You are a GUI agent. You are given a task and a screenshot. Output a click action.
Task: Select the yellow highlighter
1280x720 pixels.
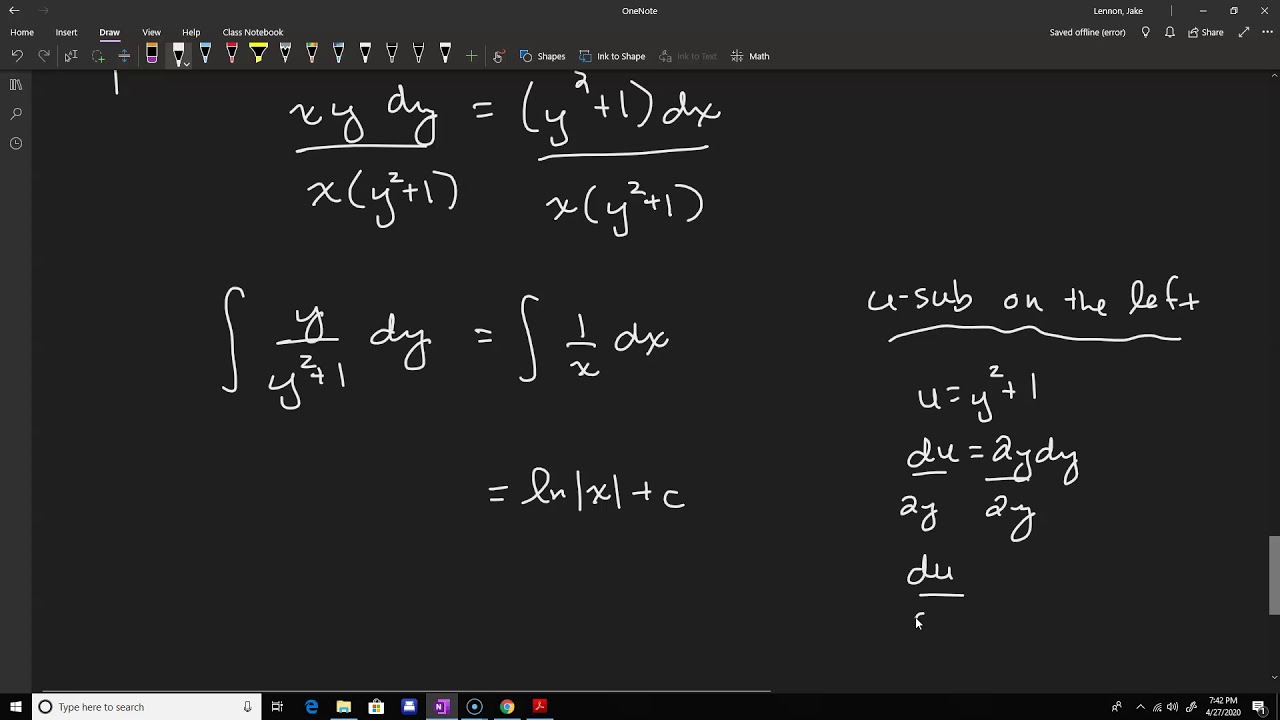pyautogui.click(x=258, y=55)
